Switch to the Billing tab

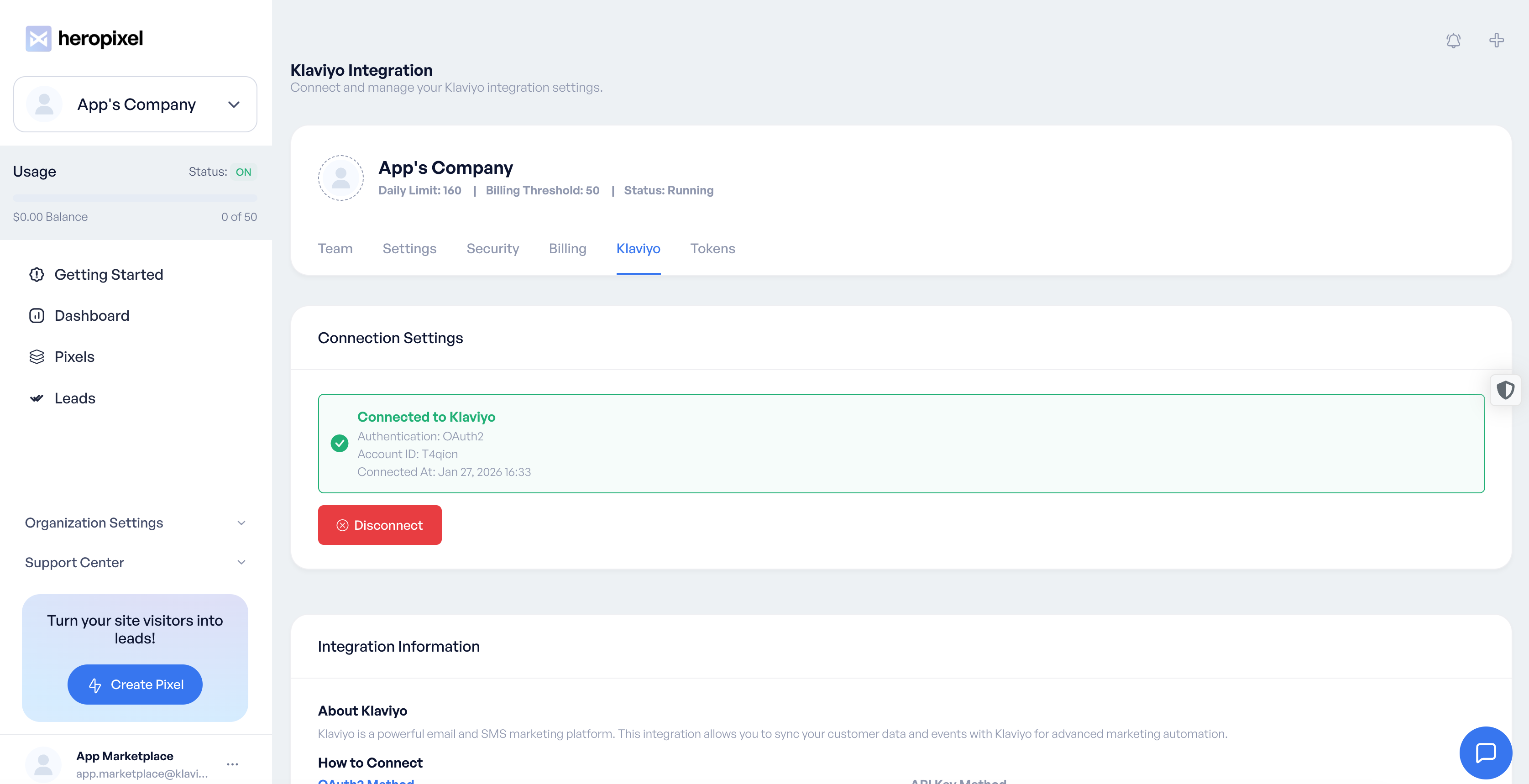[567, 249]
